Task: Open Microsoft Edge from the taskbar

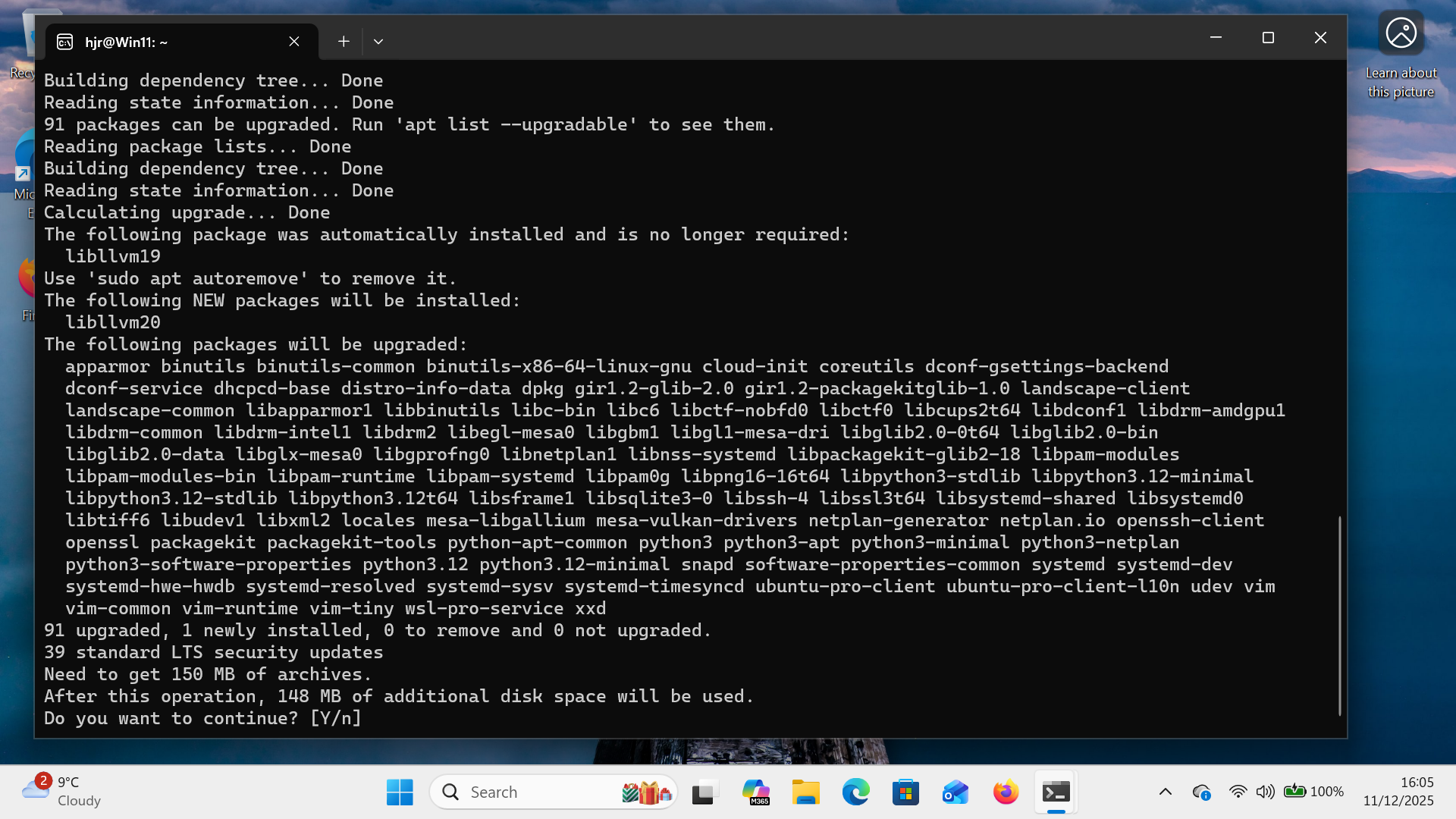Action: pyautogui.click(x=855, y=792)
